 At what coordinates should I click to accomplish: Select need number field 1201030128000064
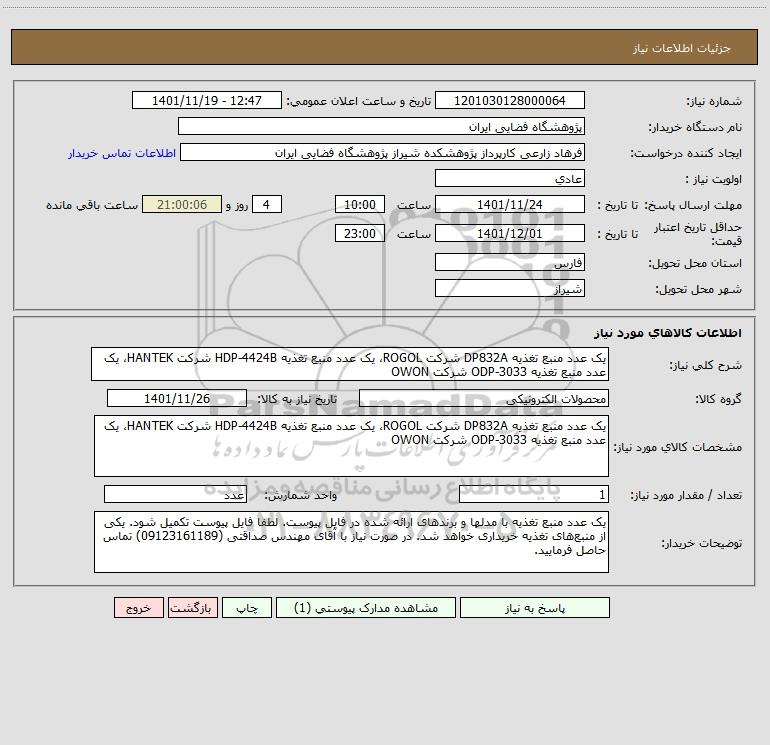510,100
